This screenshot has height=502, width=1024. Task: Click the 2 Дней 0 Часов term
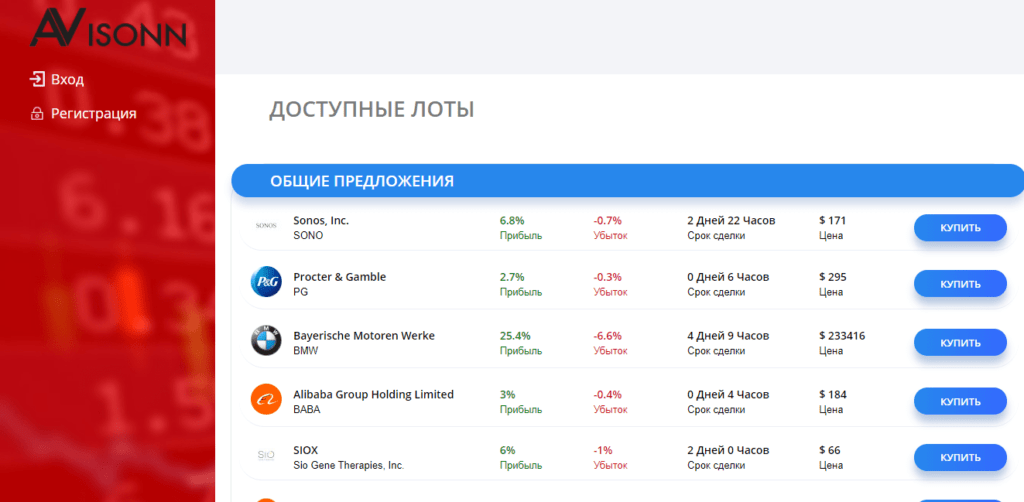click(x=728, y=450)
